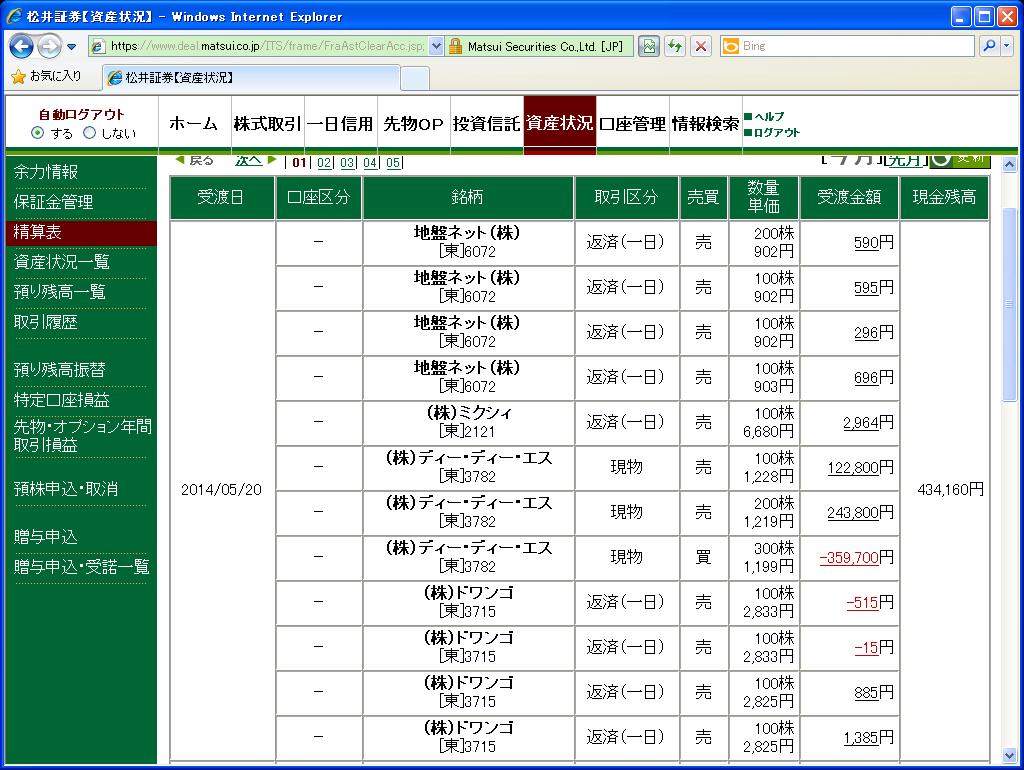1024x770 pixels.
Task: Click the browser Forward arrow button
Action: [x=48, y=46]
